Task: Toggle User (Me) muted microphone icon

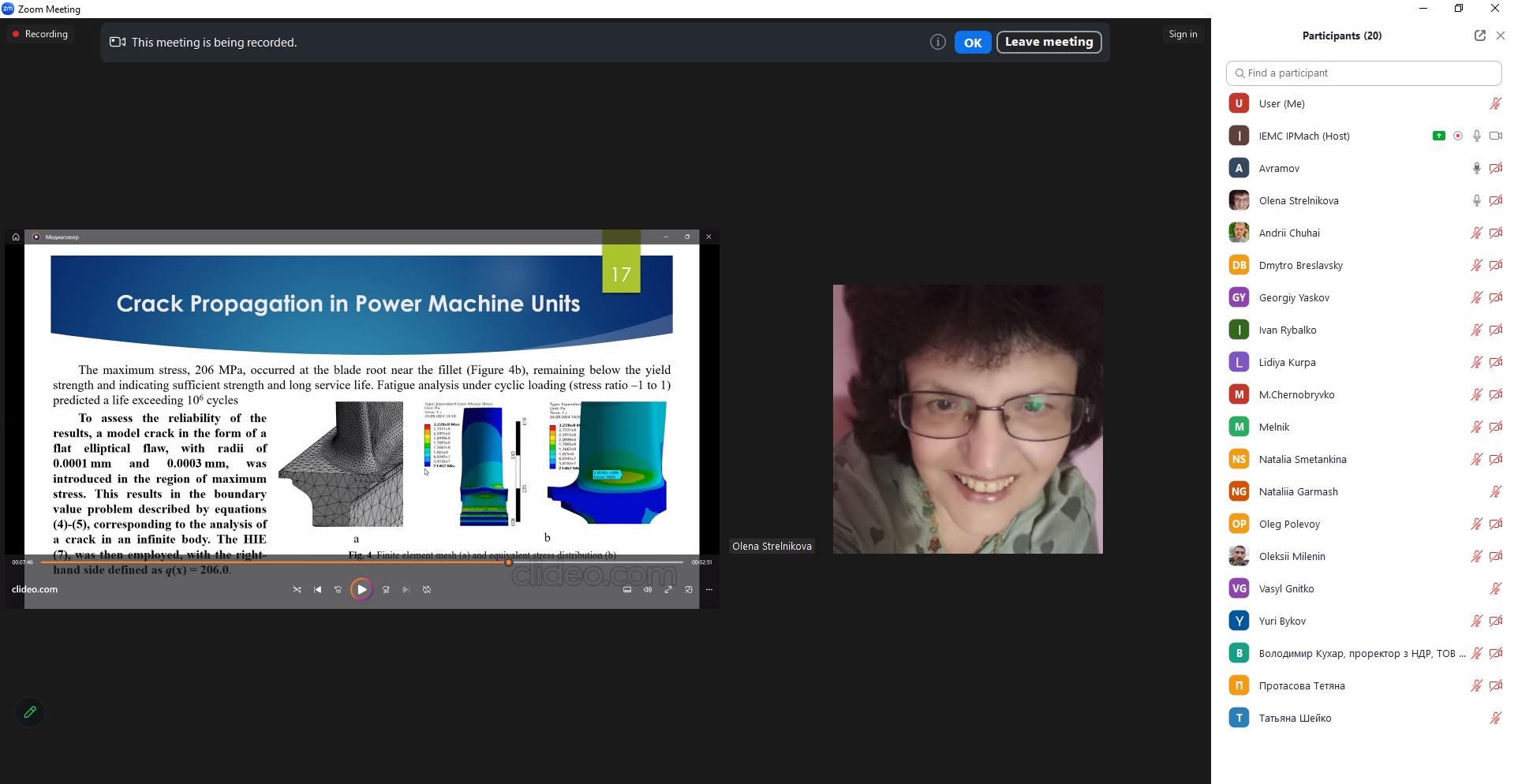Action: [x=1495, y=103]
